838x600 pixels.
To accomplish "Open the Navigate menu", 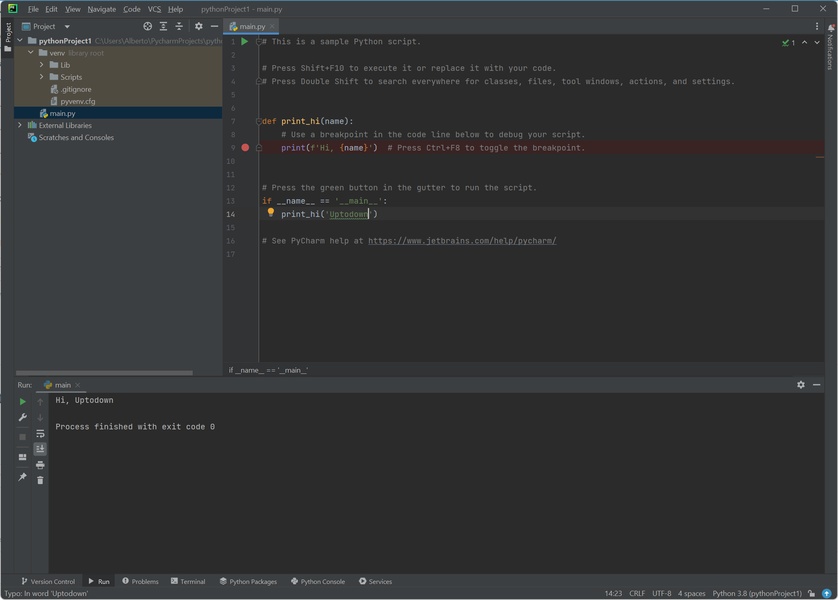I will (x=101, y=9).
